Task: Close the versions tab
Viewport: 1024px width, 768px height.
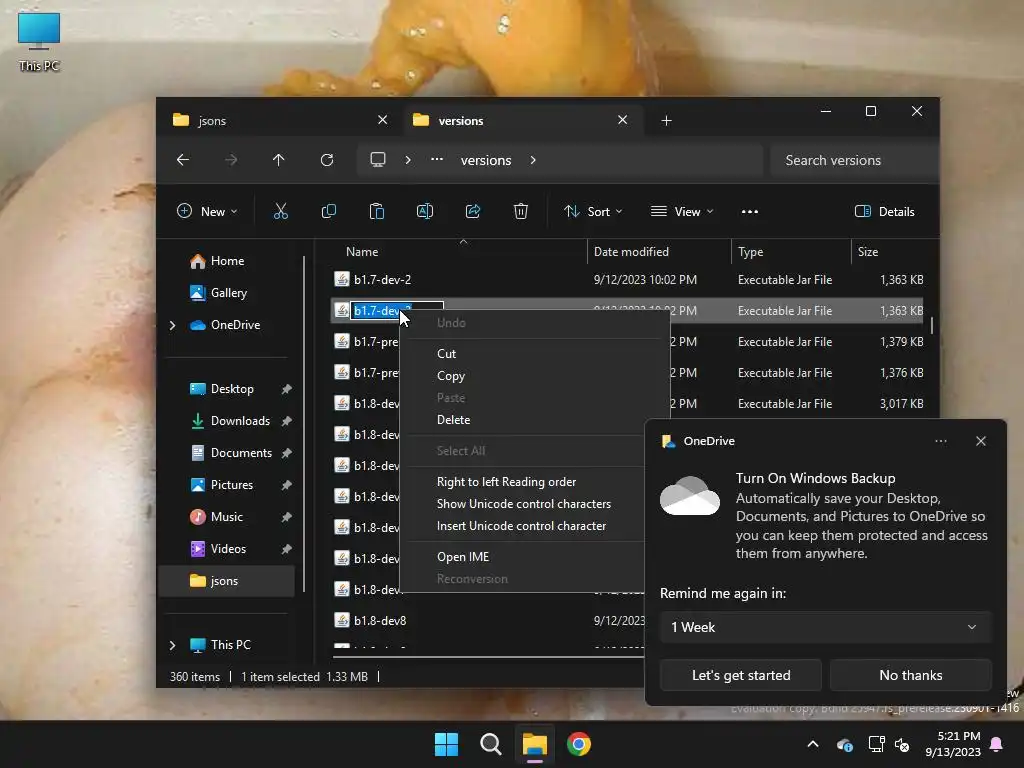Action: coord(622,120)
